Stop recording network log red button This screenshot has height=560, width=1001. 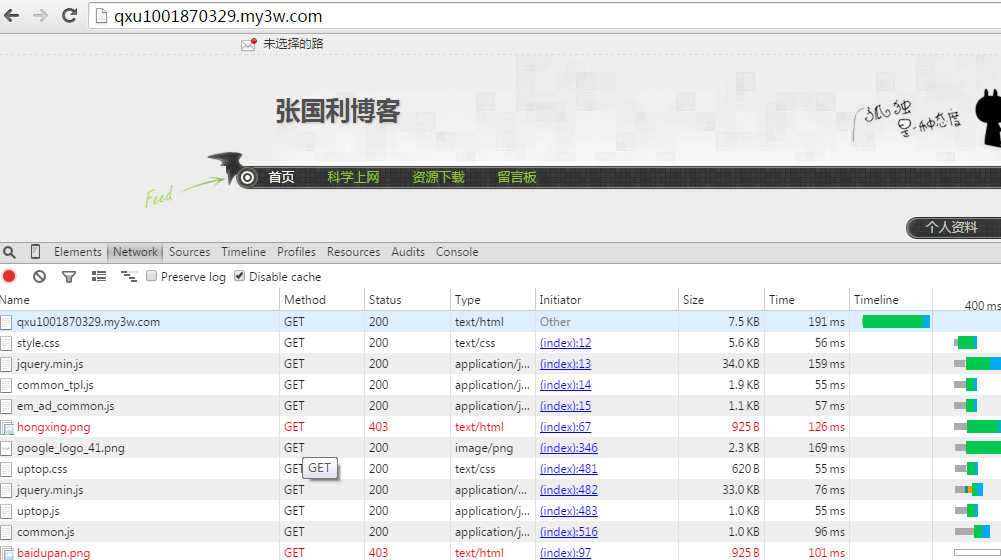coord(10,277)
